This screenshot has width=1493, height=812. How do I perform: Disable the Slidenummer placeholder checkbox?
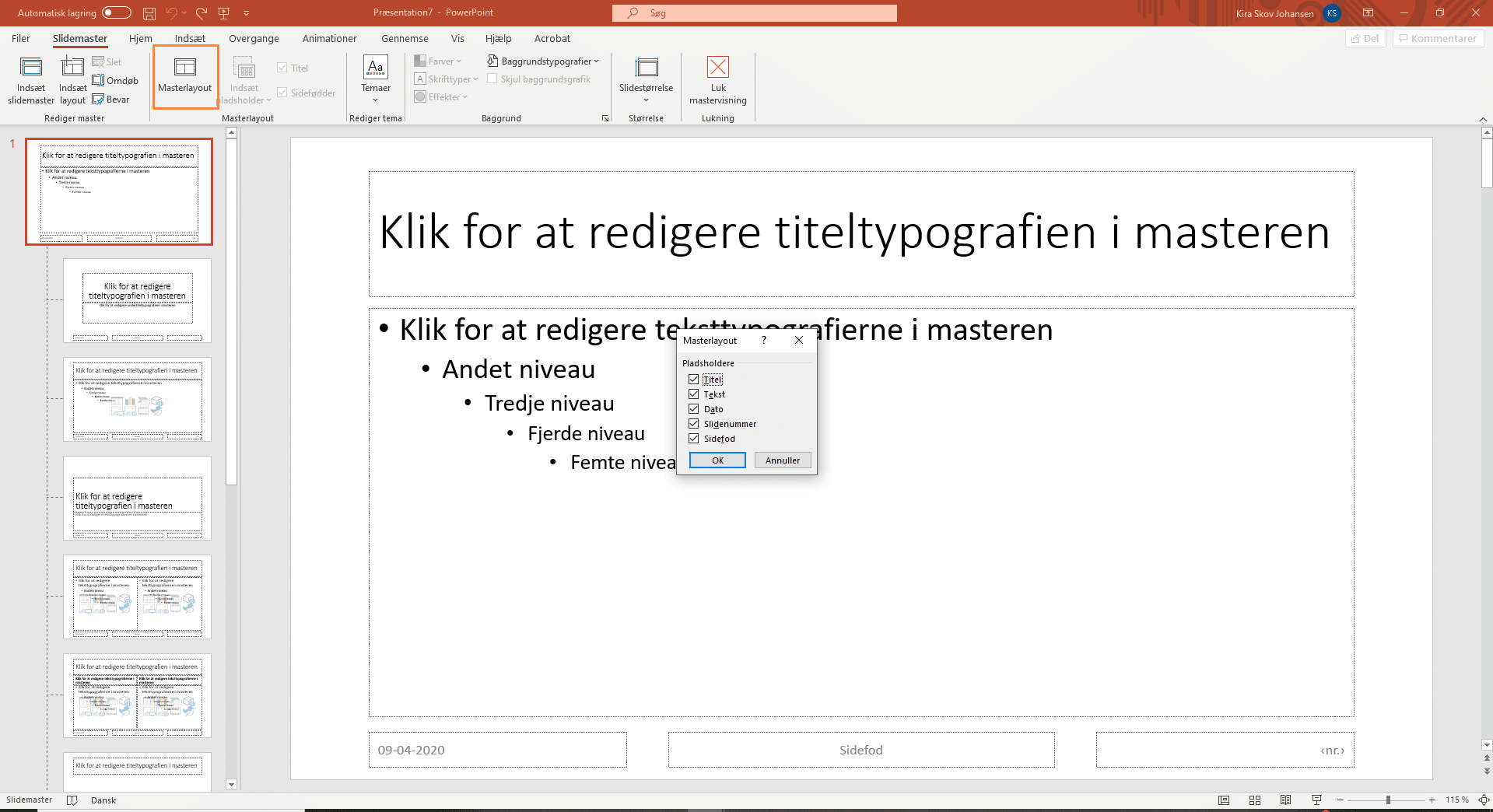tap(693, 423)
